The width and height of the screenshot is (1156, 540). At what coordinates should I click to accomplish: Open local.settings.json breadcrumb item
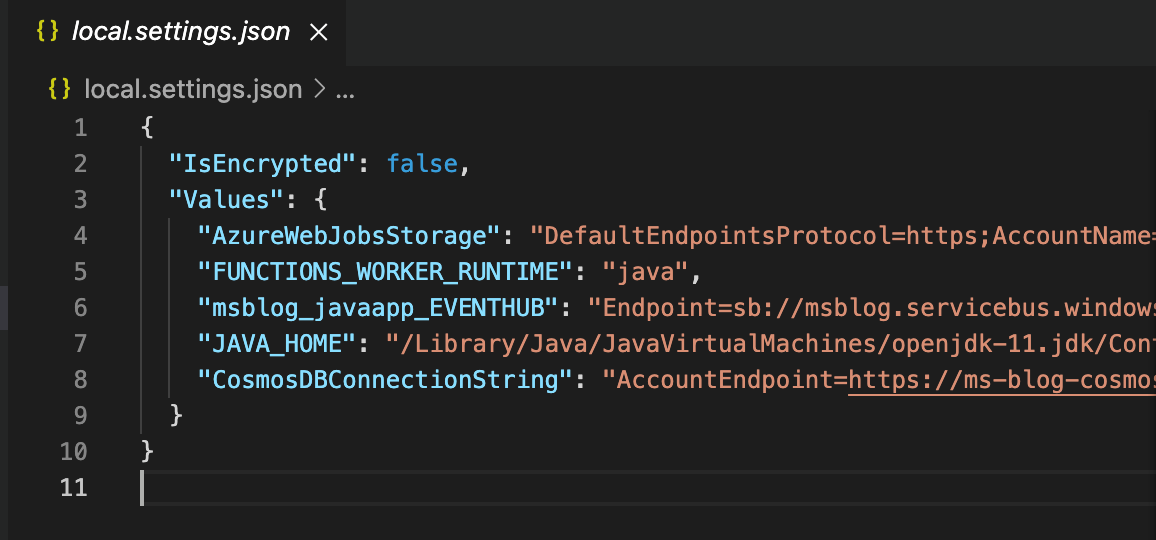[x=193, y=89]
